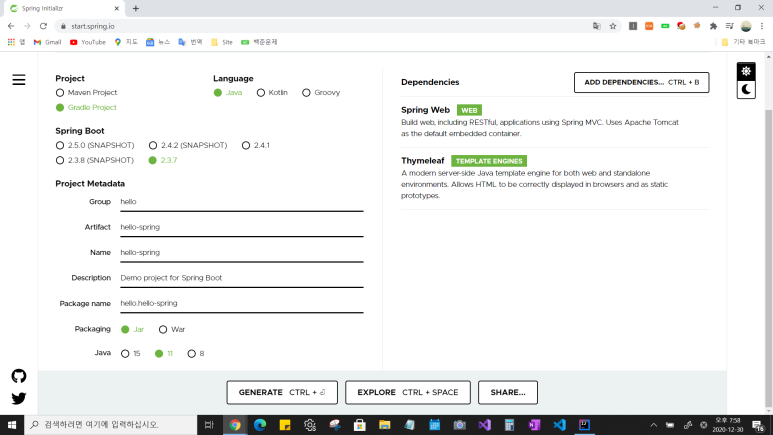Select Spring Boot 2.4.2 (SNAPSHOT)
This screenshot has width=773, height=435.
tap(188, 145)
